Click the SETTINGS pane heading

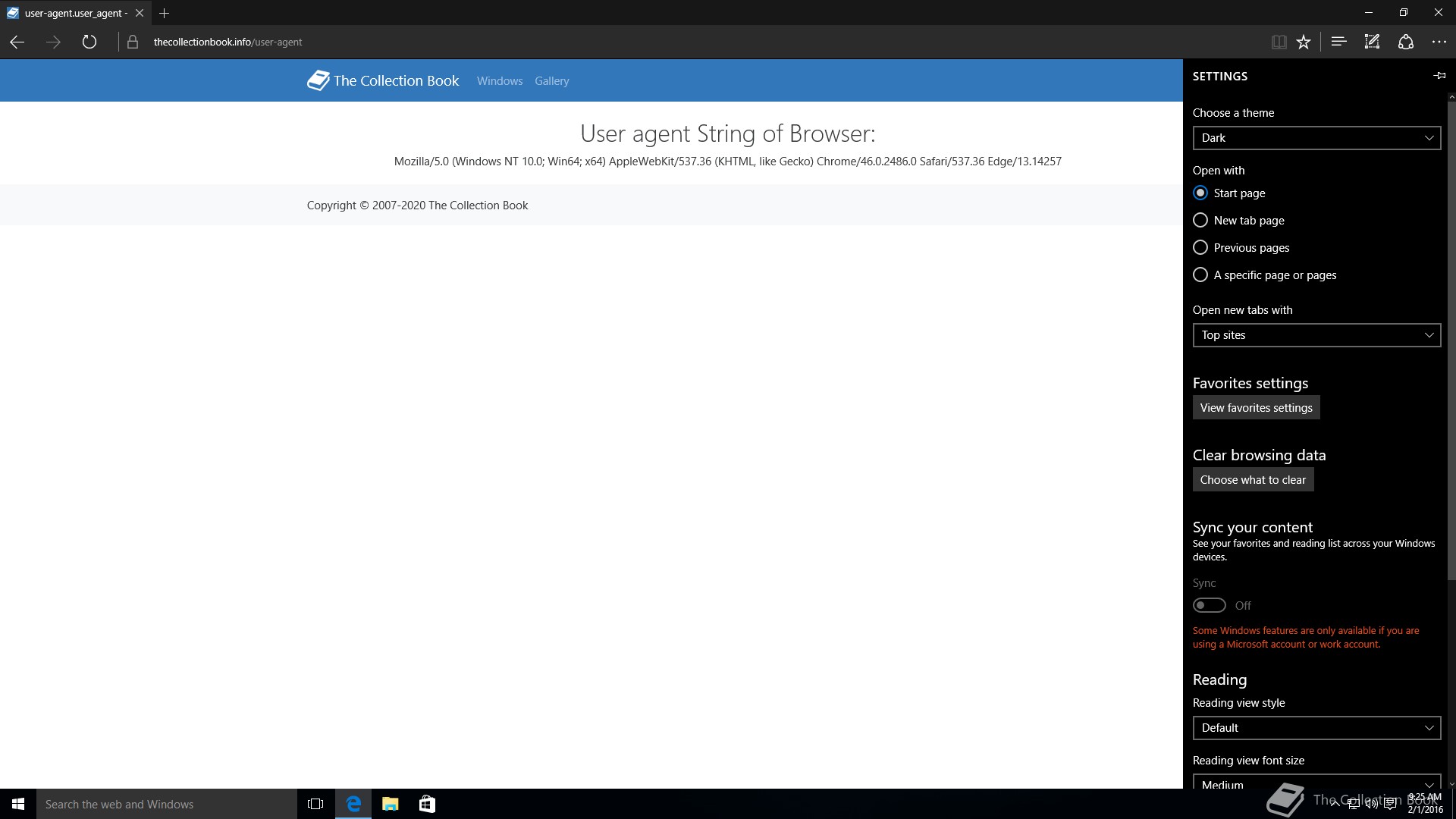coord(1219,76)
